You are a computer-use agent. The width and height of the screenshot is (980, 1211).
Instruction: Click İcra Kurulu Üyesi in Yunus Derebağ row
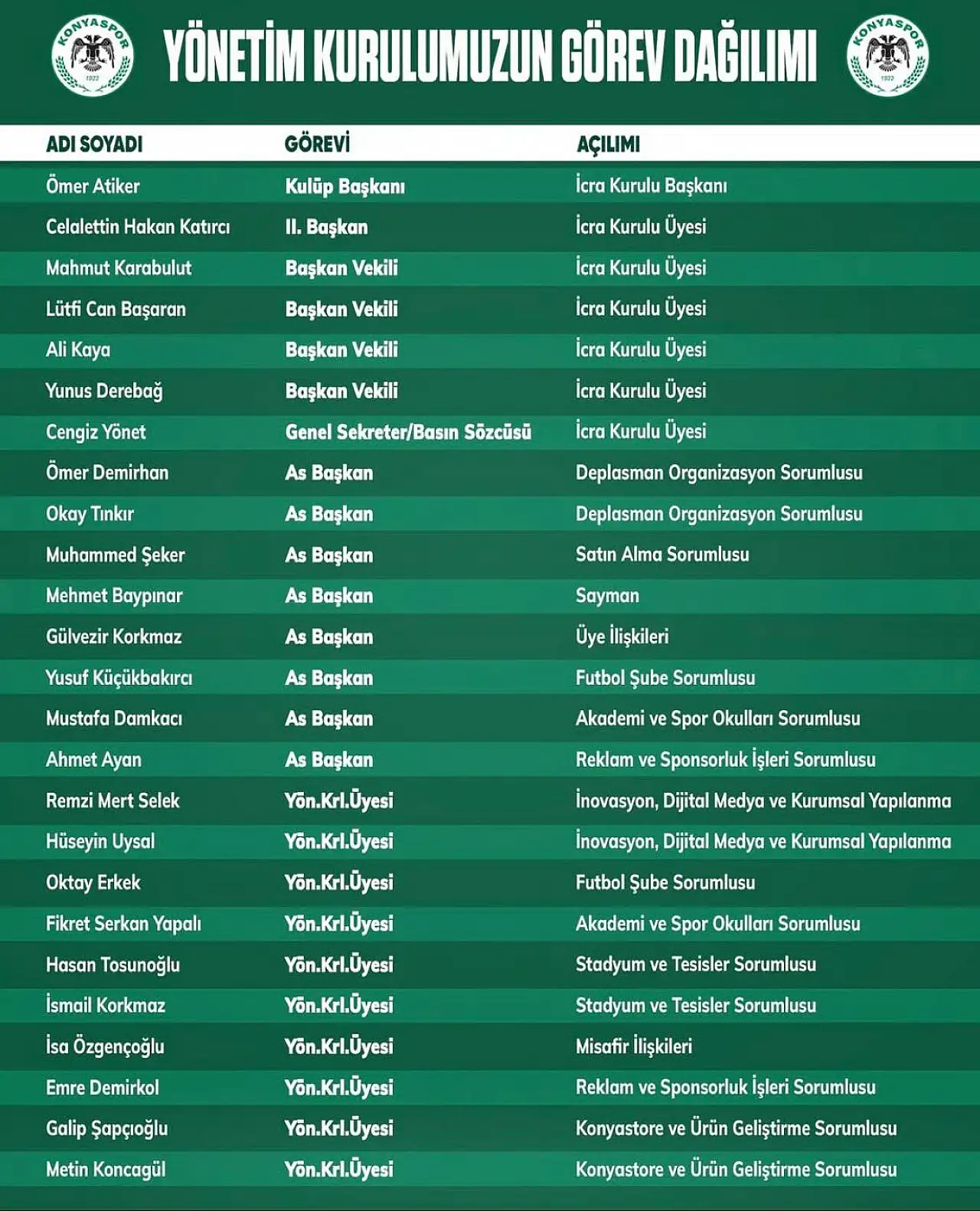(x=641, y=390)
